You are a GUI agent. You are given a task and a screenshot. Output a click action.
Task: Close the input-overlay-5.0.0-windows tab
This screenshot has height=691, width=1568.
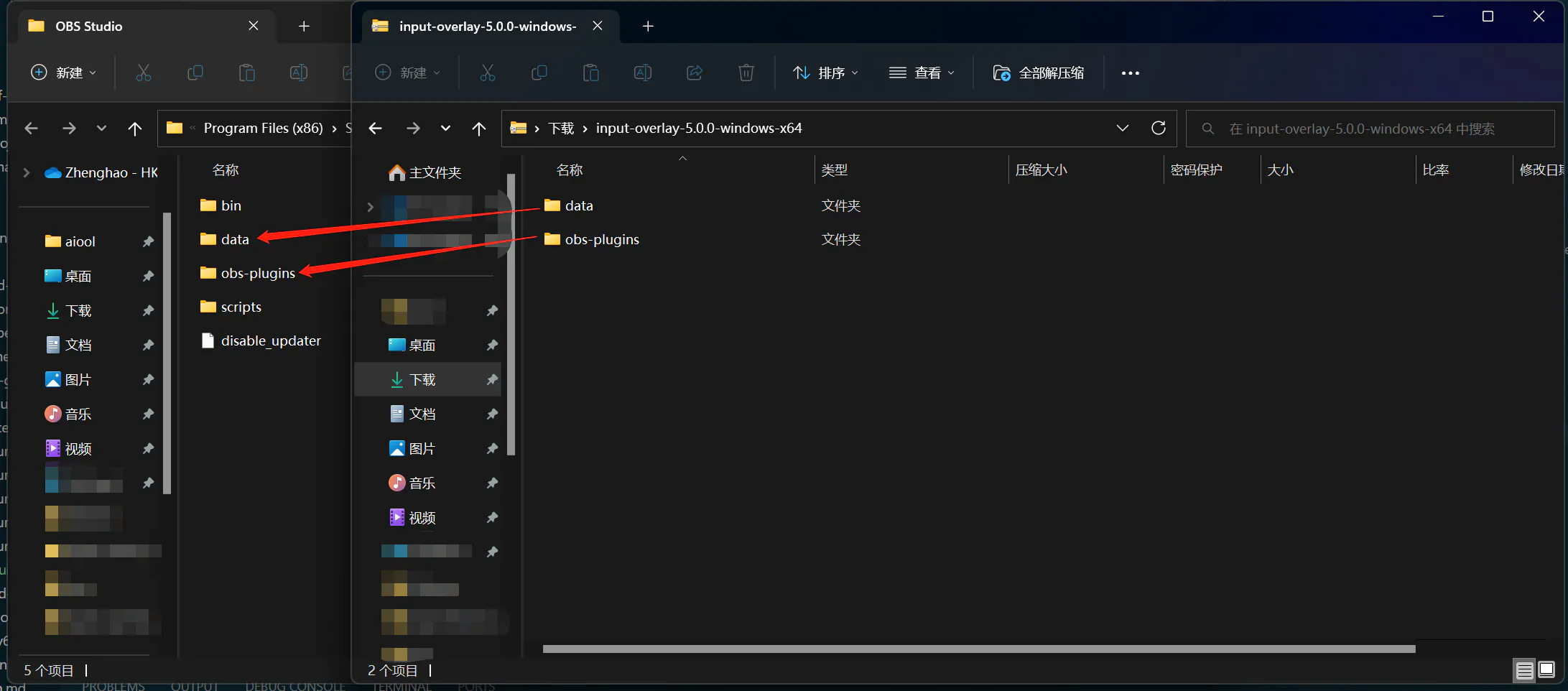(x=598, y=26)
